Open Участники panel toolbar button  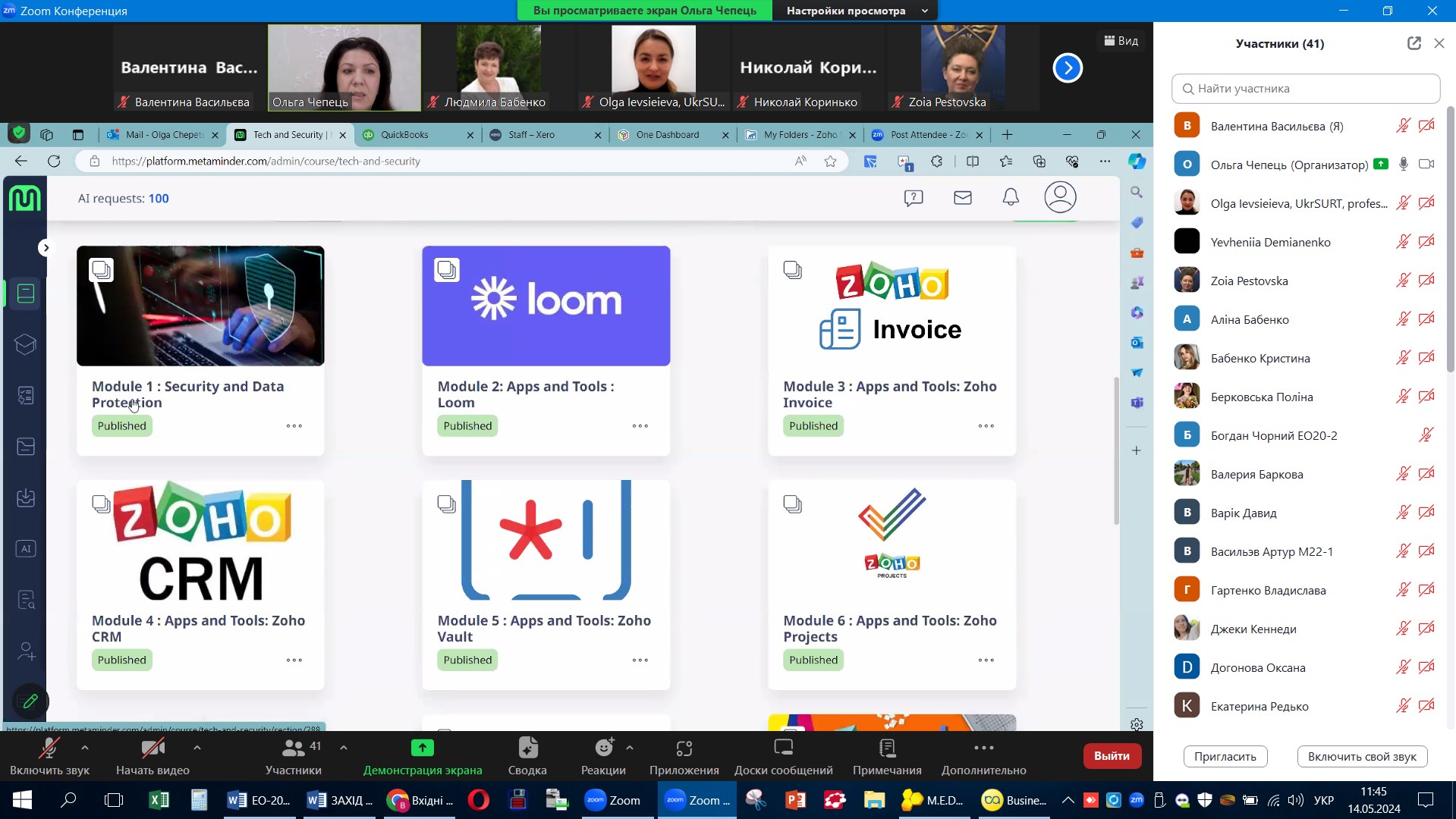[x=294, y=756]
